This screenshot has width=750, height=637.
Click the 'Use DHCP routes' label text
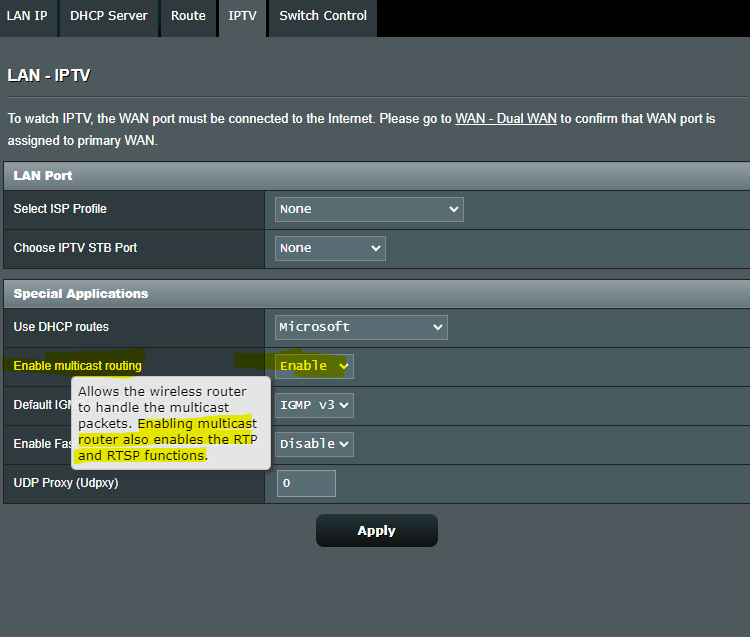(x=61, y=327)
